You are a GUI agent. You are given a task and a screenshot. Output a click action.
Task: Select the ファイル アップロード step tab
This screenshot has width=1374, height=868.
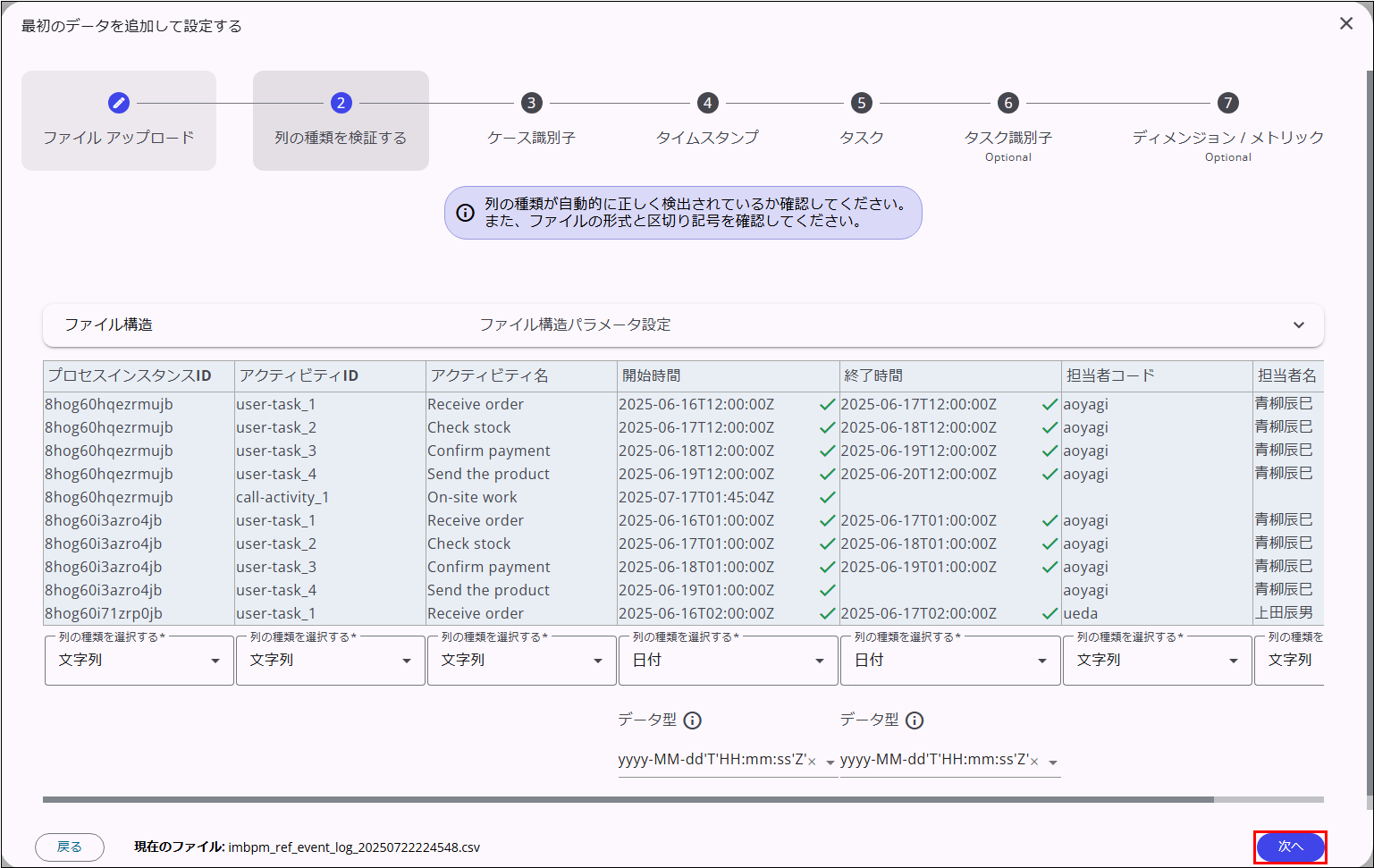pos(119,122)
